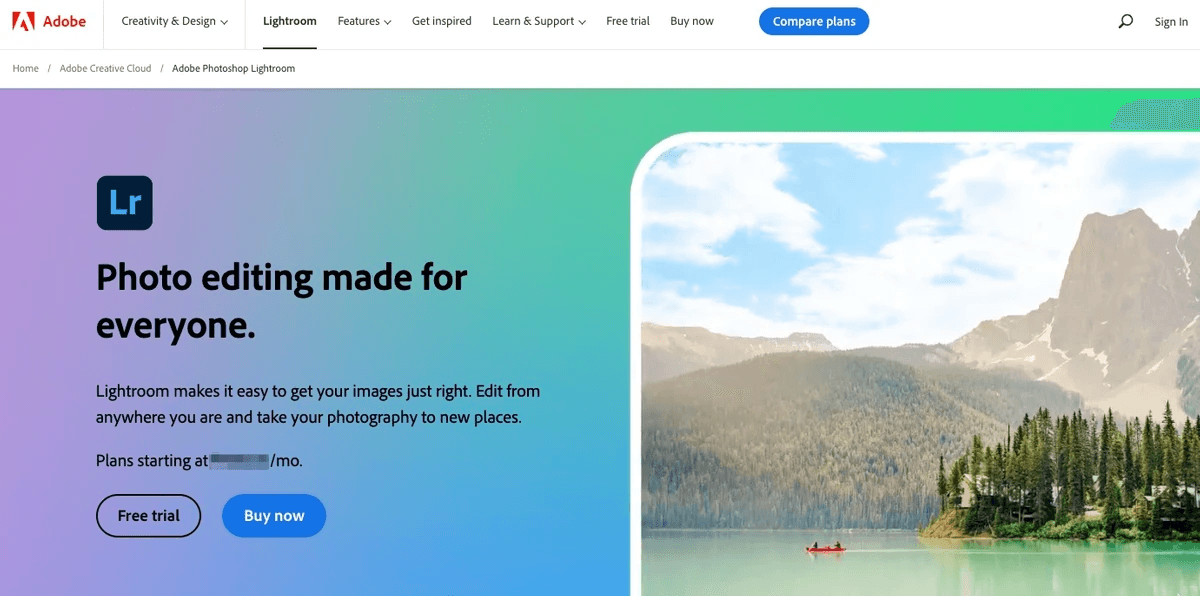Image resolution: width=1200 pixels, height=596 pixels.
Task: Go to the Home breadcrumb link
Action: click(26, 68)
